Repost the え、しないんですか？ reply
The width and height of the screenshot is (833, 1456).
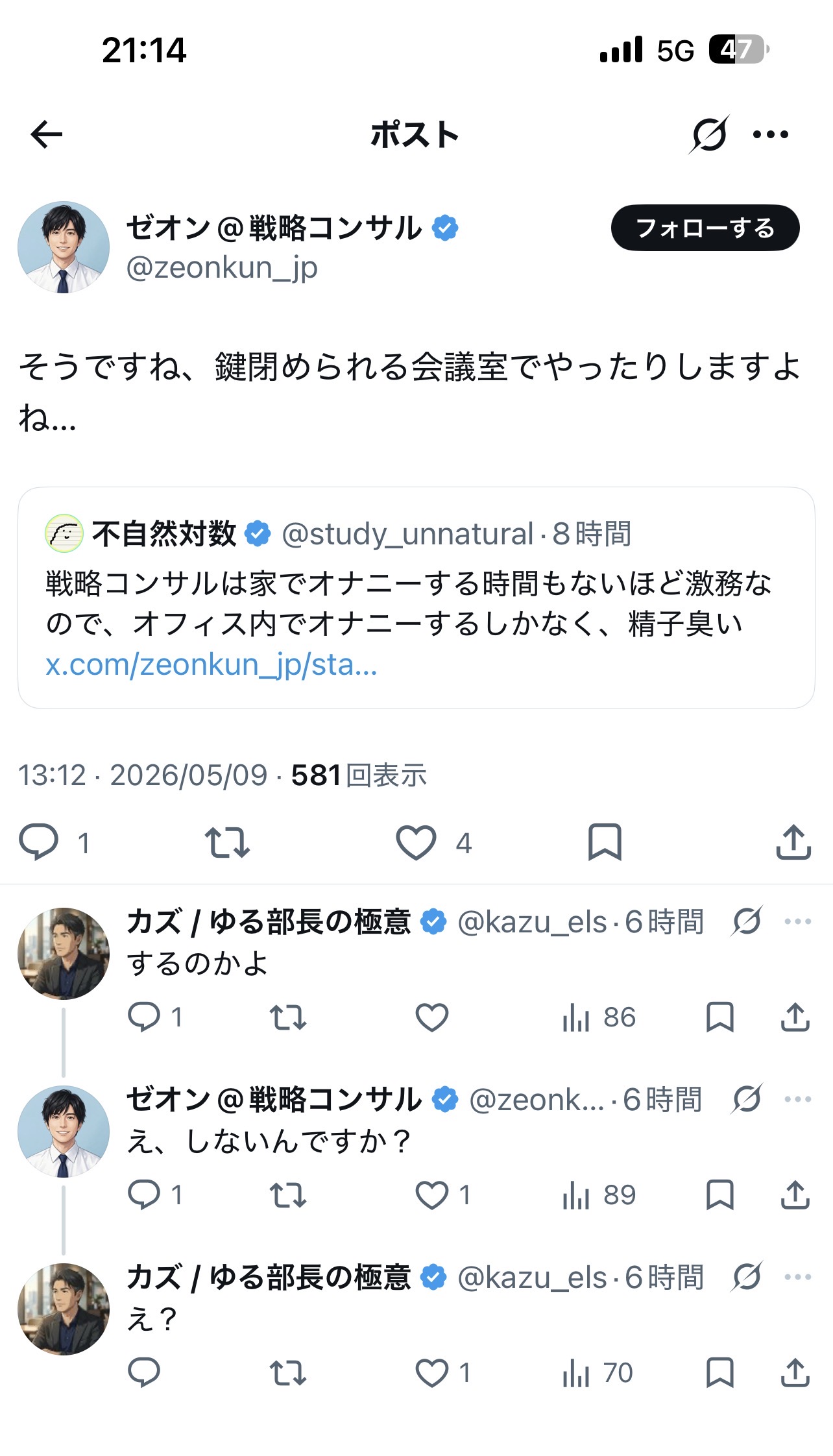point(288,1195)
